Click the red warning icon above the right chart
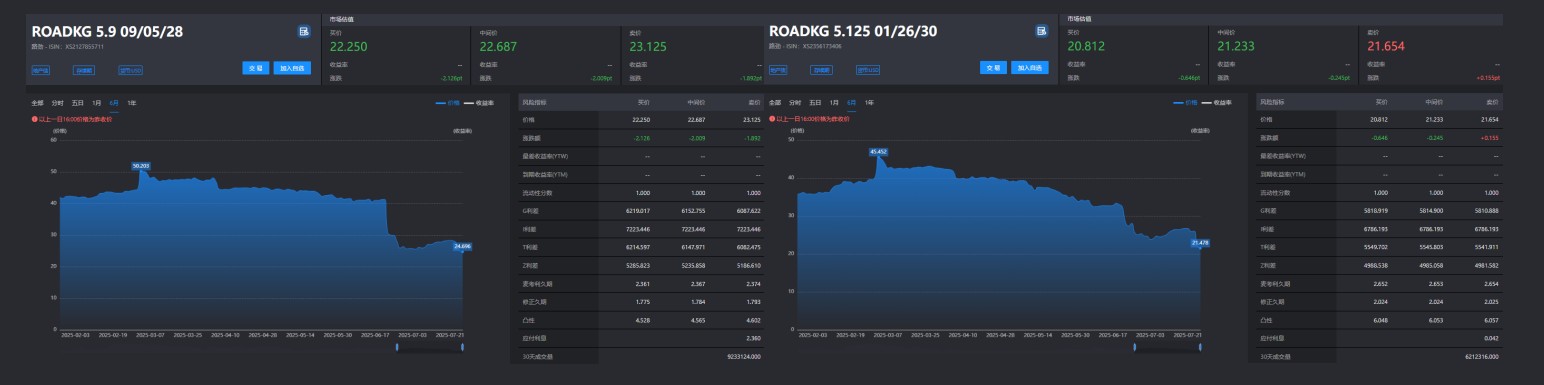The height and width of the screenshot is (385, 1544). pyautogui.click(x=772, y=119)
